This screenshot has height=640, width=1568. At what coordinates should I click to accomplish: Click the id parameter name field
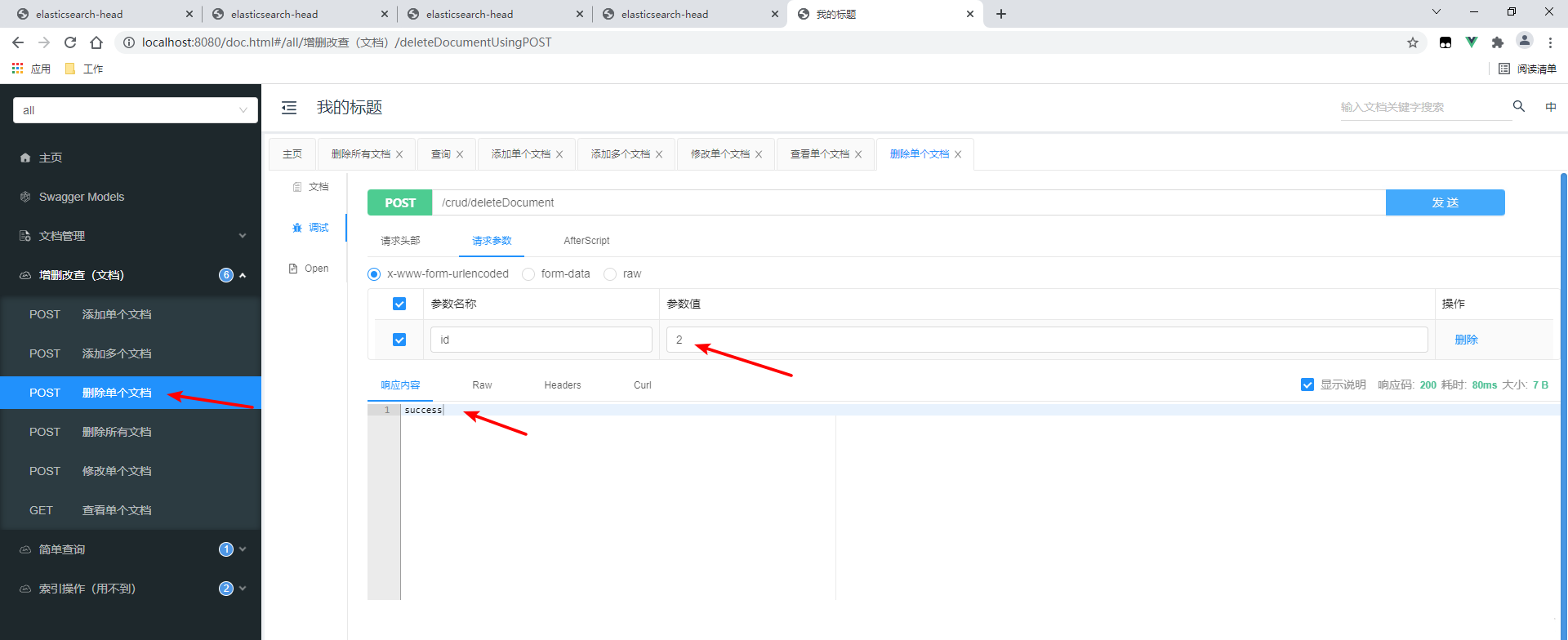[x=541, y=340]
